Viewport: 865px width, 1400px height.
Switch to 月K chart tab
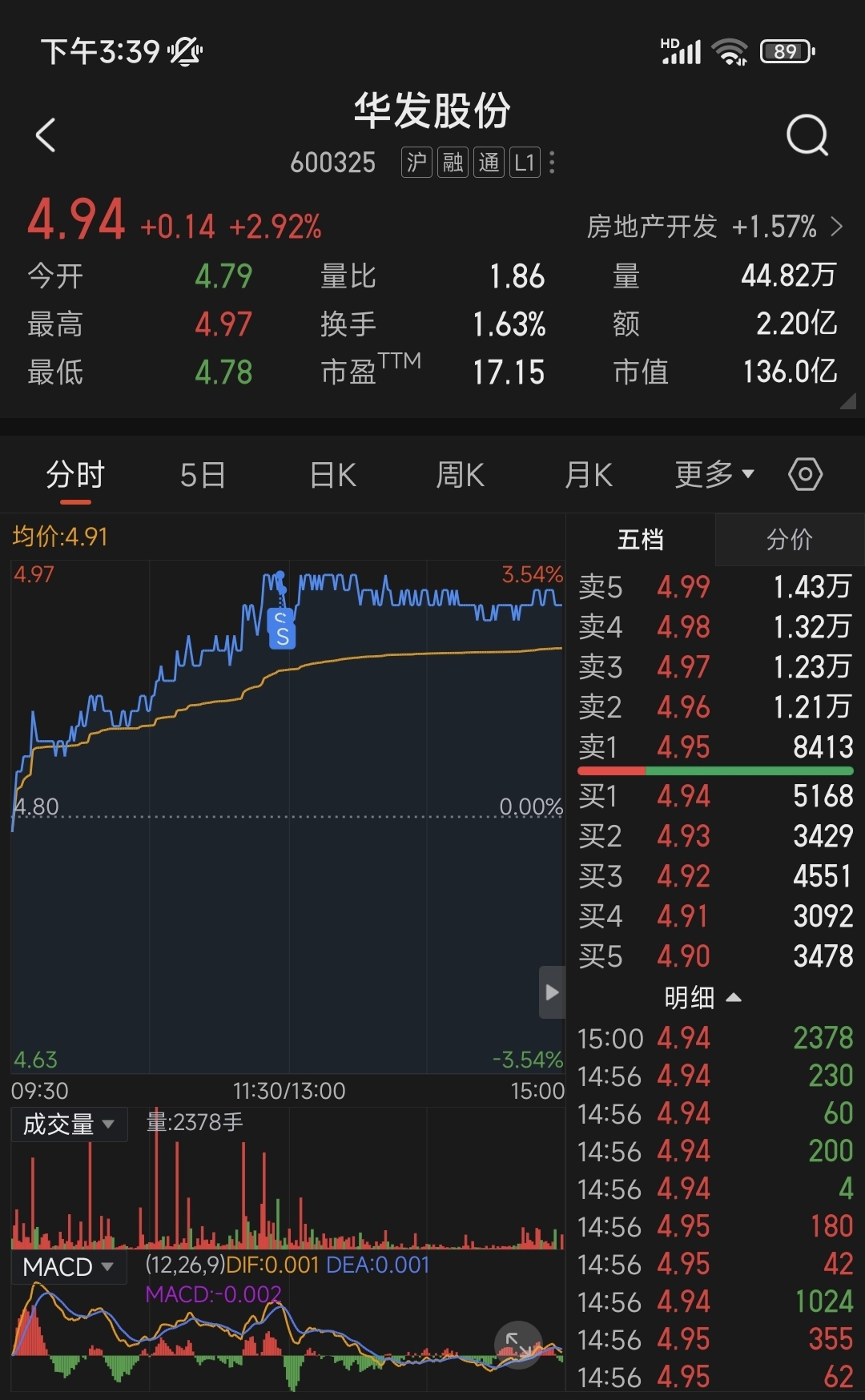pyautogui.click(x=588, y=475)
